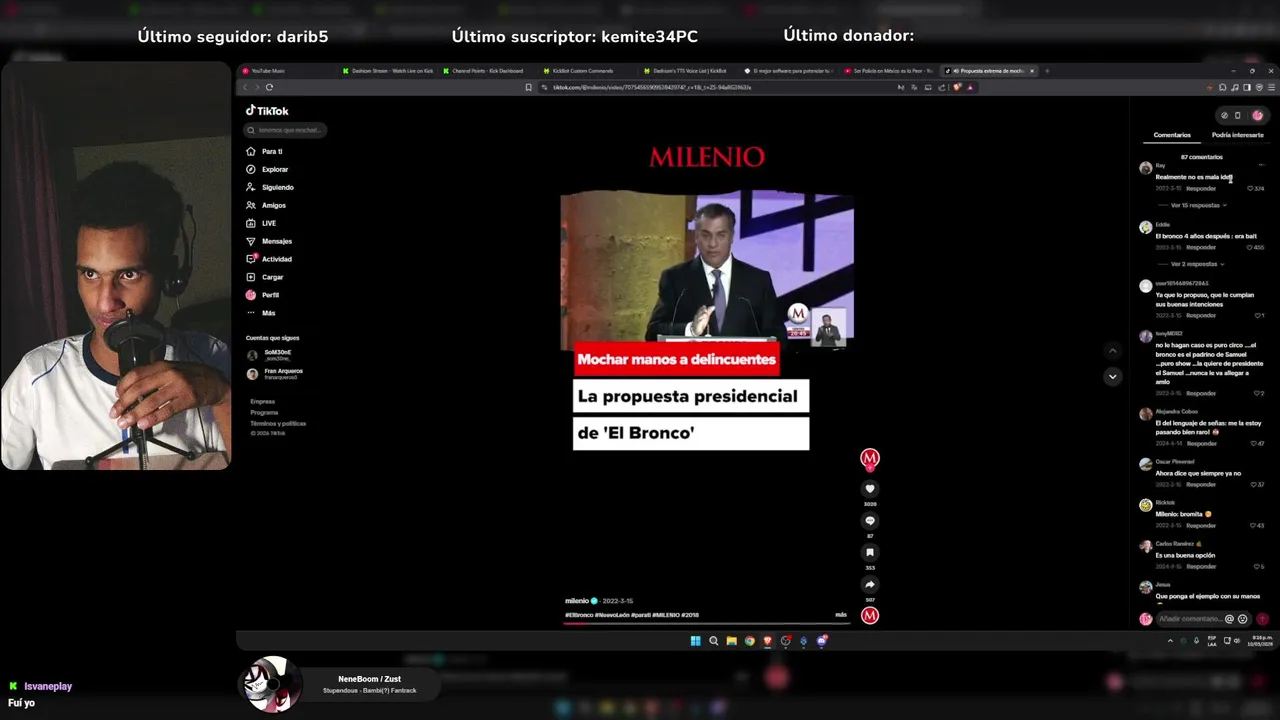Reply to Ricktok's comment with Responder
The image size is (1280, 720).
pos(1201,525)
